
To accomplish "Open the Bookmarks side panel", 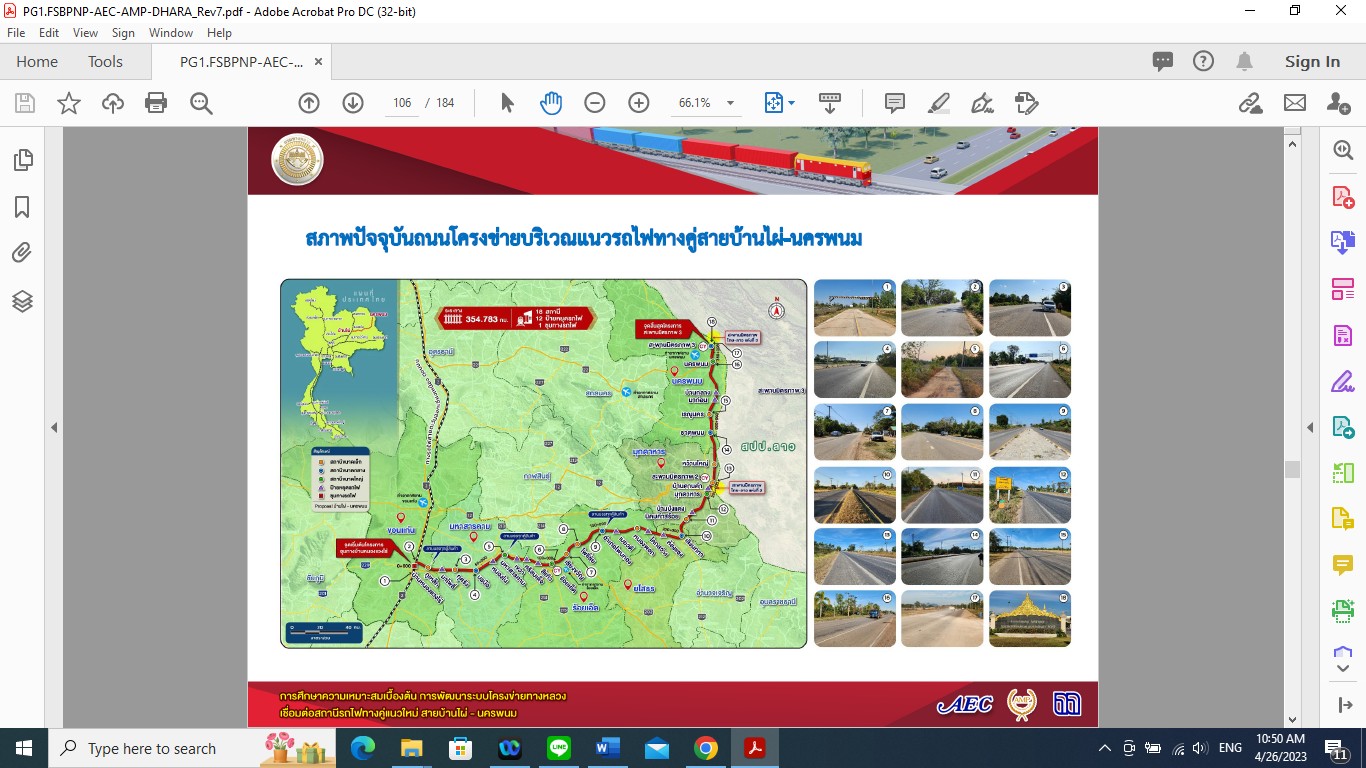I will click(22, 207).
